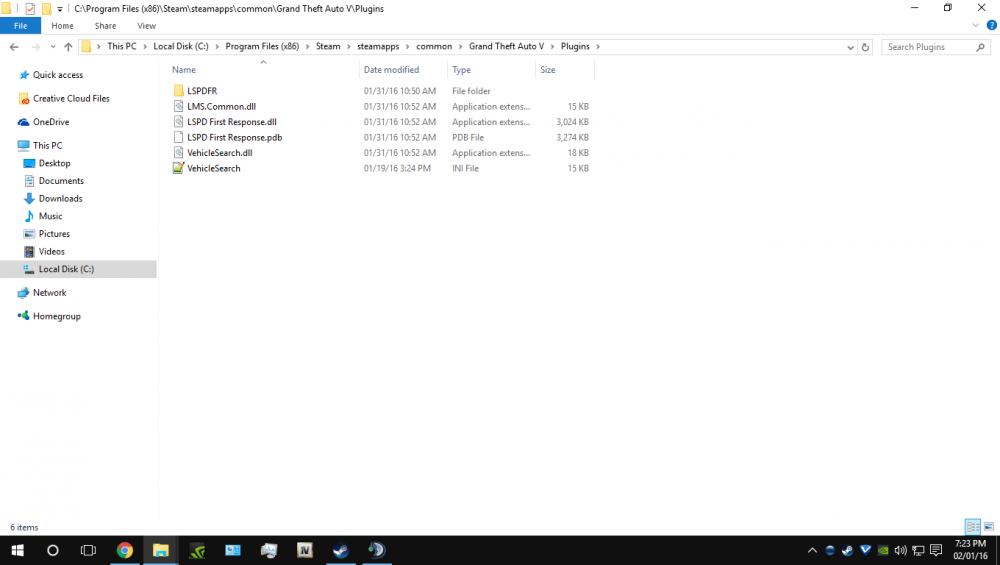Screen dimensions: 1000x565
Task: Navigate to steamapps breadcrumb
Action: click(378, 47)
